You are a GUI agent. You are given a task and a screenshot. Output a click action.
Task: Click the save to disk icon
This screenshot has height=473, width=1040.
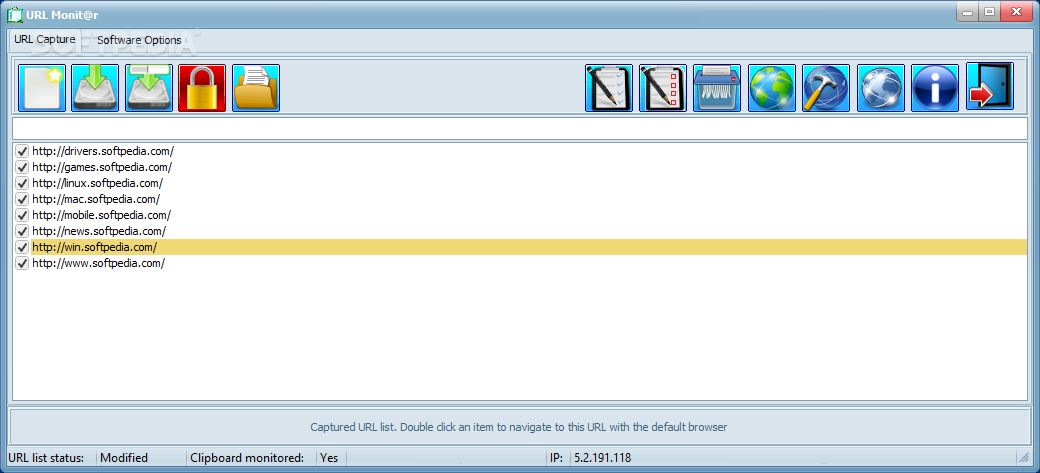point(95,88)
